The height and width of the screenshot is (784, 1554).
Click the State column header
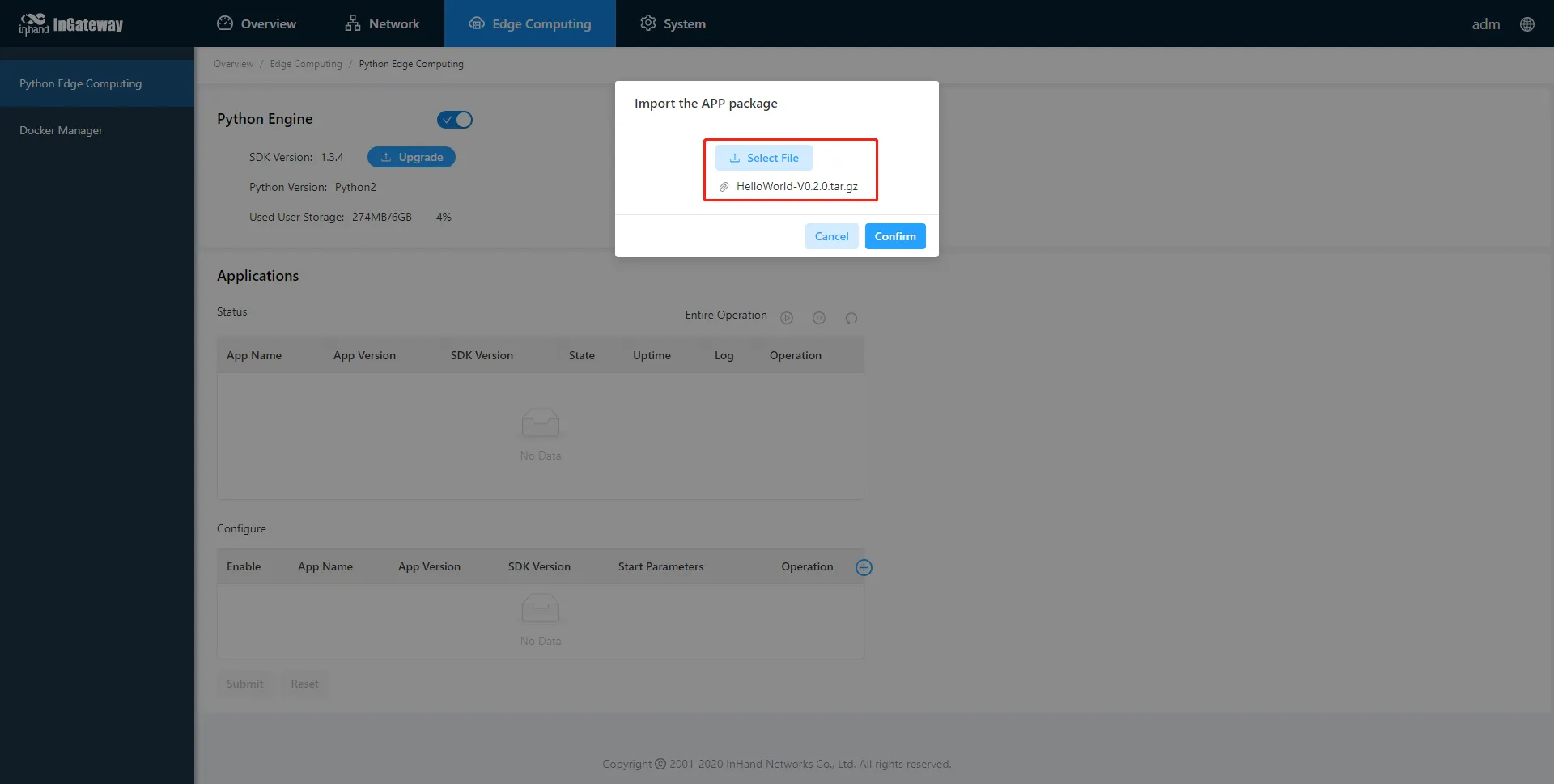[582, 355]
